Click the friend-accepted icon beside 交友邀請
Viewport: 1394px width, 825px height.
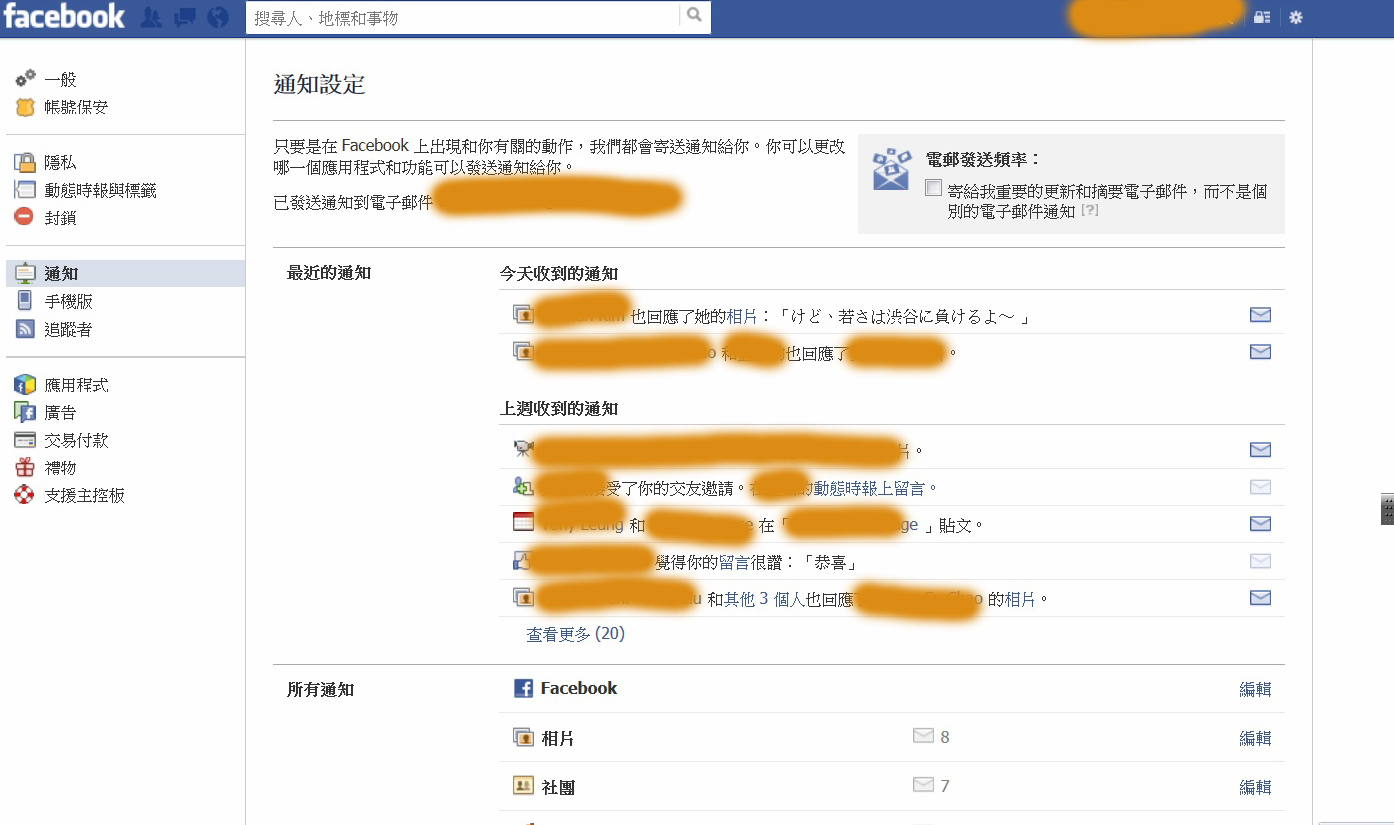click(523, 487)
